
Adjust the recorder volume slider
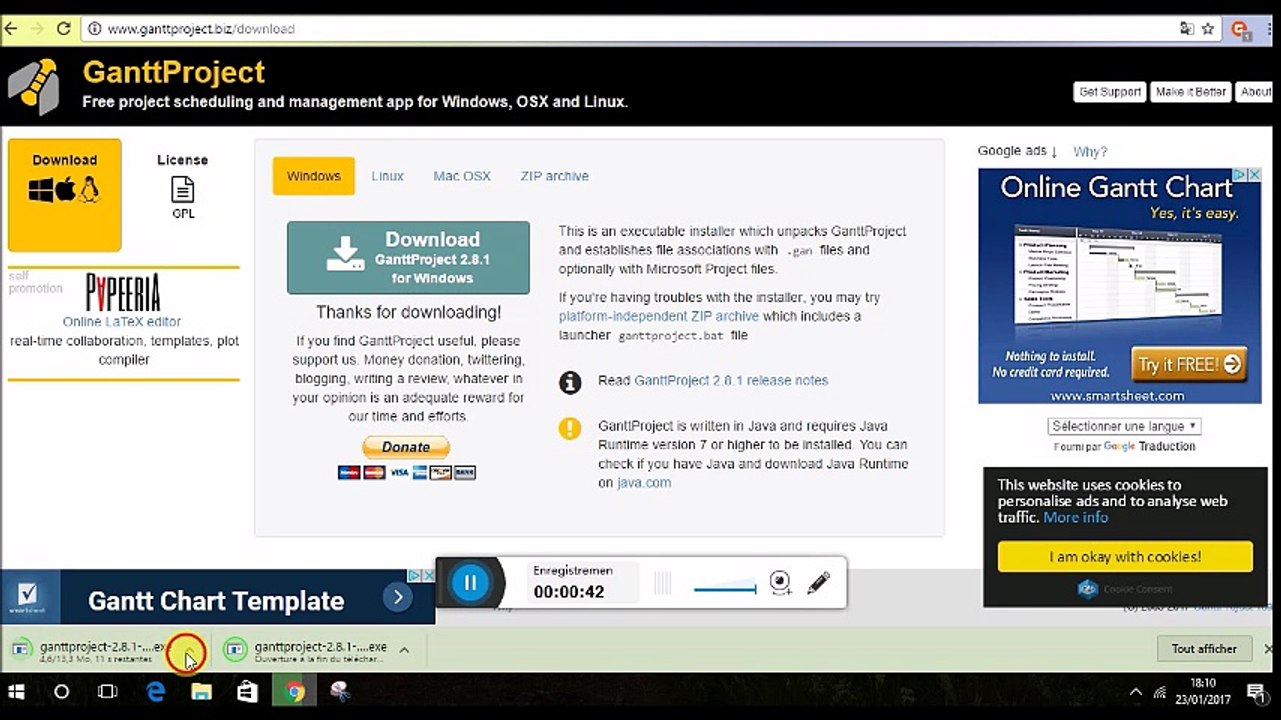point(725,587)
